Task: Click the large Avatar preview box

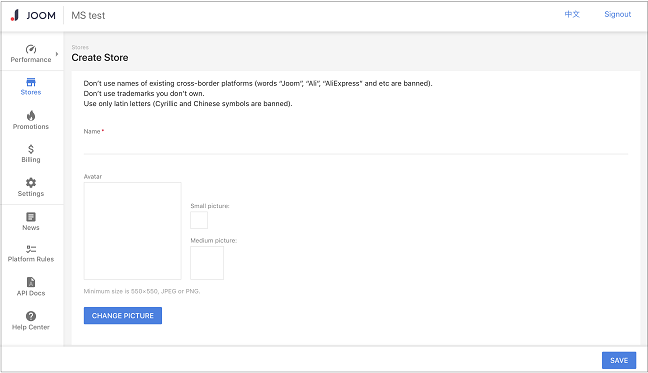Action: (x=133, y=231)
